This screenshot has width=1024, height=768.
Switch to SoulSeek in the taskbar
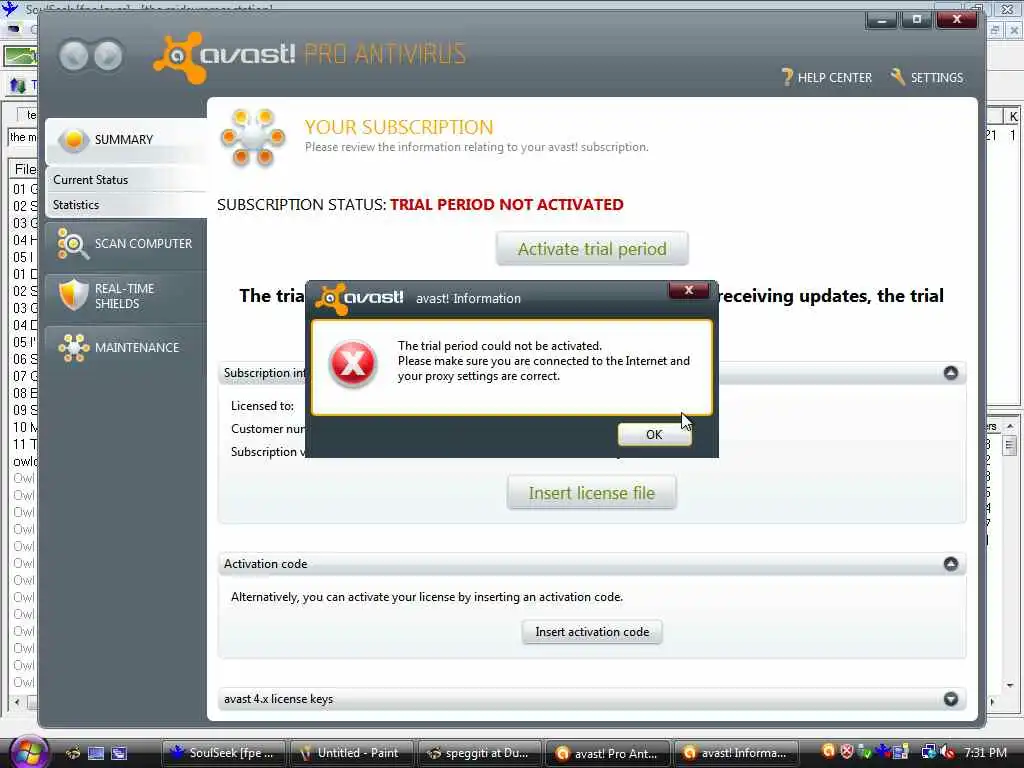223,753
